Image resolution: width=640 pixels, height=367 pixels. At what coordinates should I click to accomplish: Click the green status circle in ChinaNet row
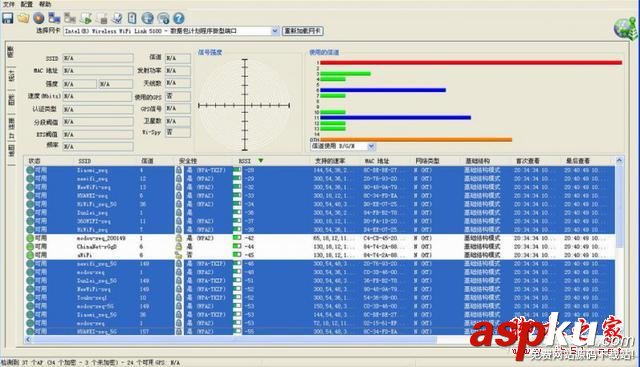coord(30,247)
